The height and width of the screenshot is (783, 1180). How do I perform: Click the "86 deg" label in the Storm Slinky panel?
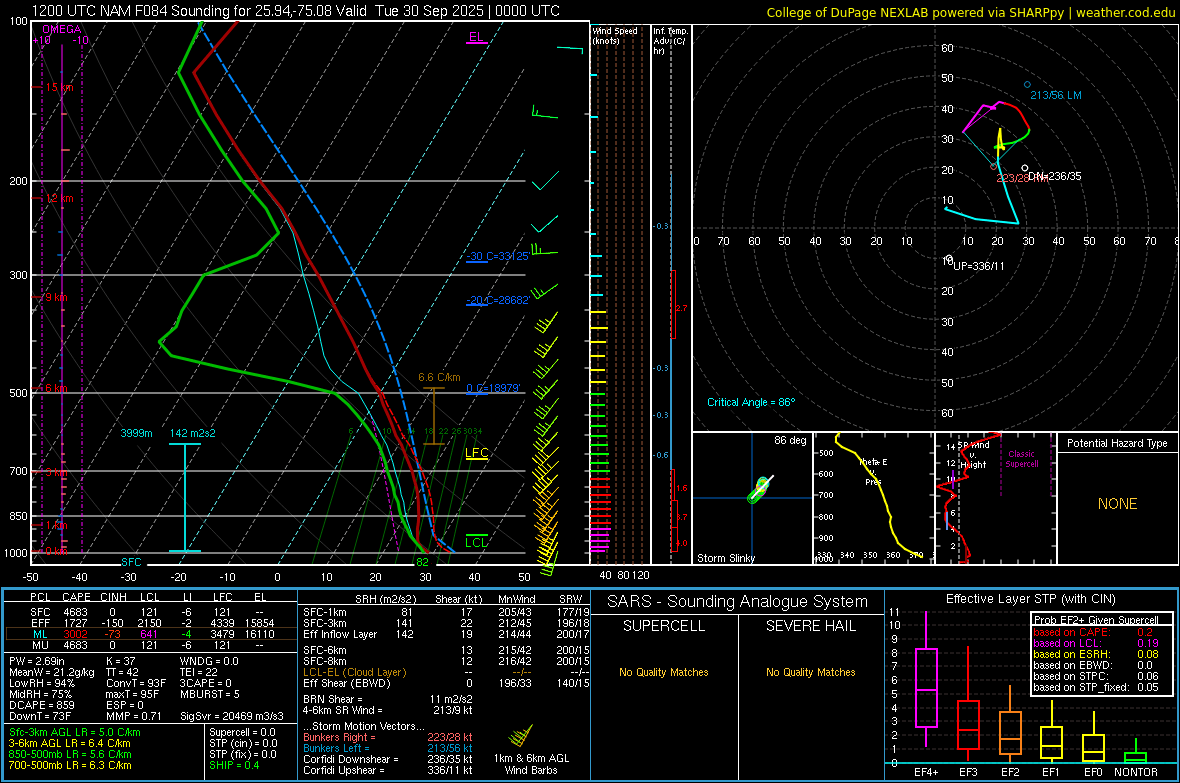790,440
